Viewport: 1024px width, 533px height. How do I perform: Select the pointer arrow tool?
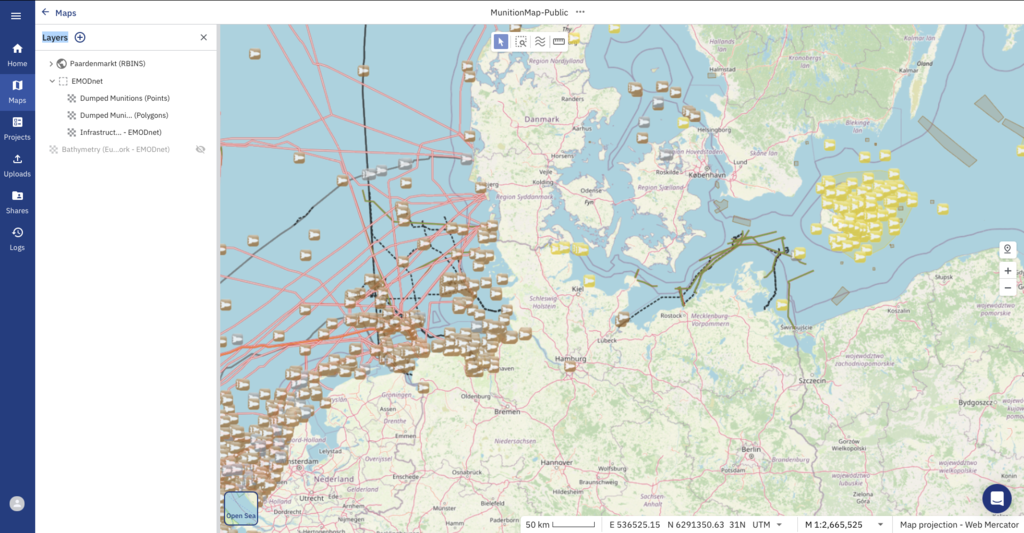pos(502,42)
